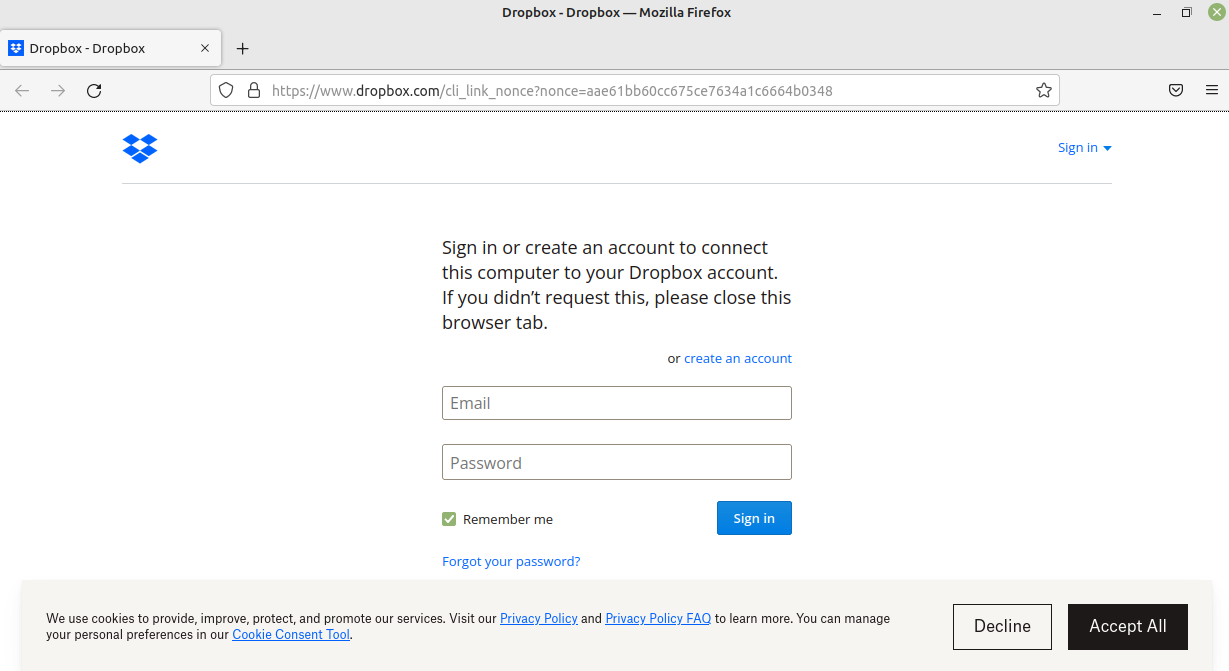The image size is (1229, 671).
Task: Open a new browser tab
Action: 242,48
